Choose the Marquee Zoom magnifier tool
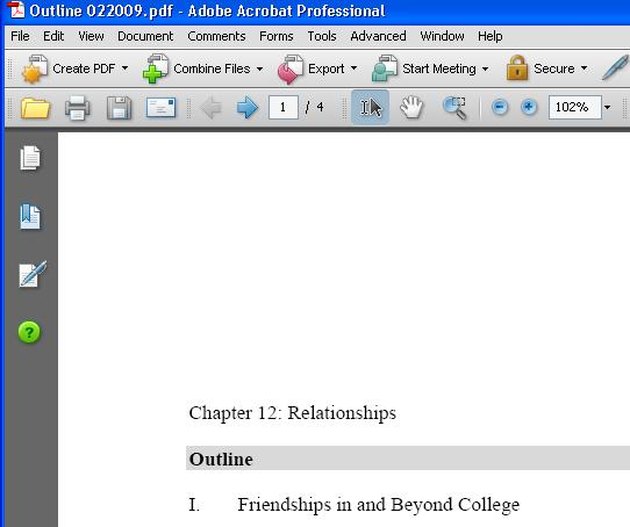Viewport: 630px width, 527px height. 454,108
